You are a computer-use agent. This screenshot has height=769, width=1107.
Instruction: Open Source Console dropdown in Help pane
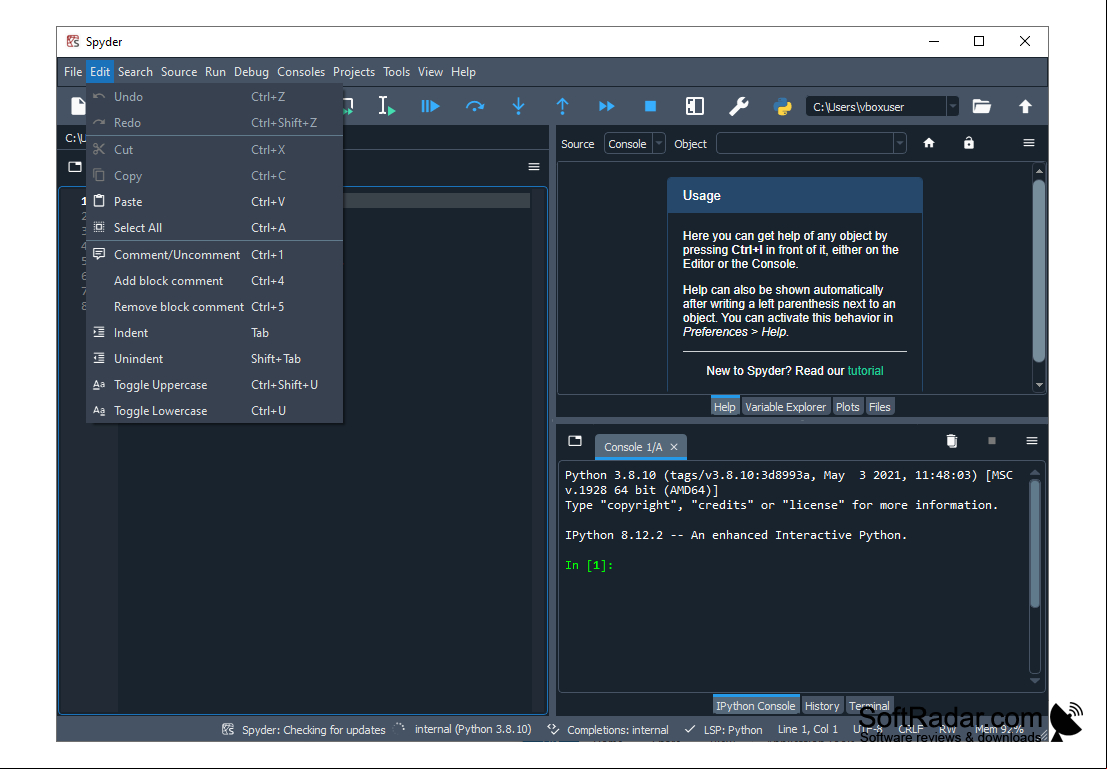click(634, 143)
